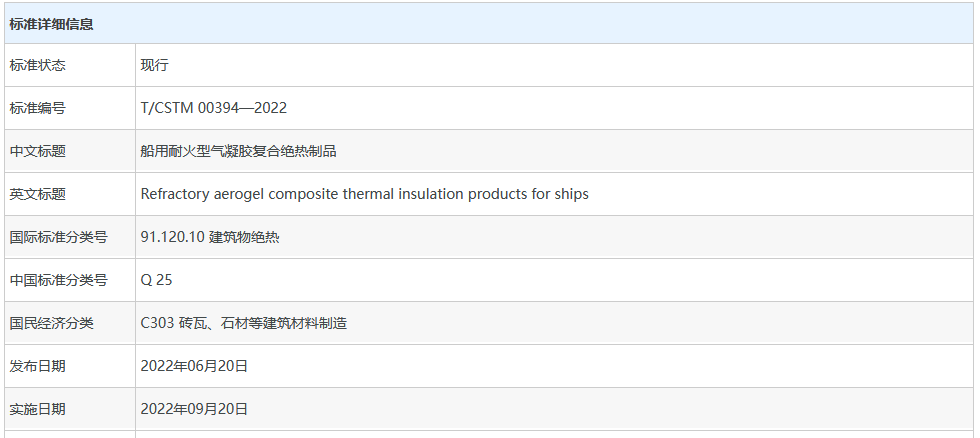
Task: Click the 国际标准分类号 row label
Action: [x=58, y=237]
